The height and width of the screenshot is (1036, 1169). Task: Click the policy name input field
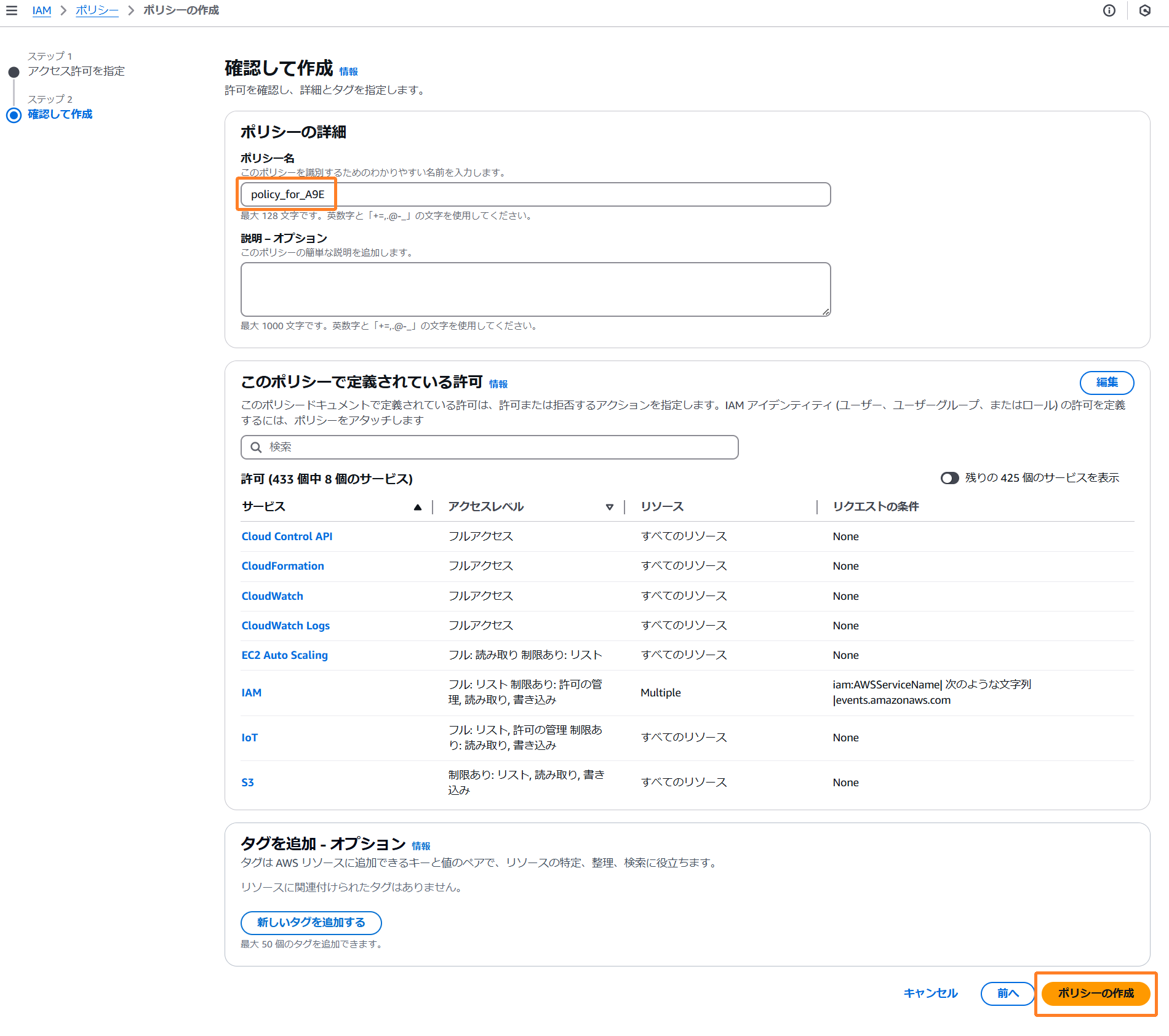[x=535, y=194]
